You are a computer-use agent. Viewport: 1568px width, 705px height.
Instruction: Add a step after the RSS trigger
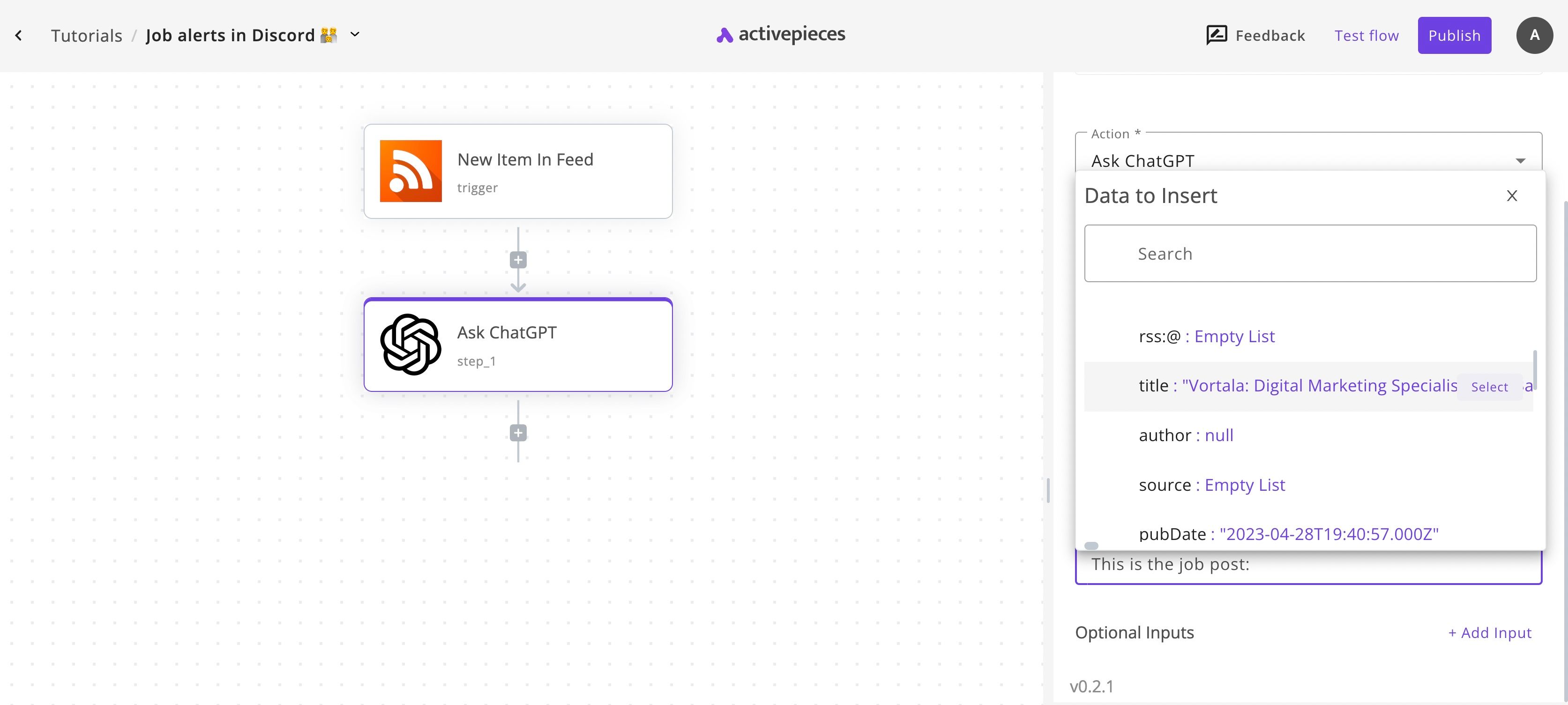pyautogui.click(x=518, y=260)
